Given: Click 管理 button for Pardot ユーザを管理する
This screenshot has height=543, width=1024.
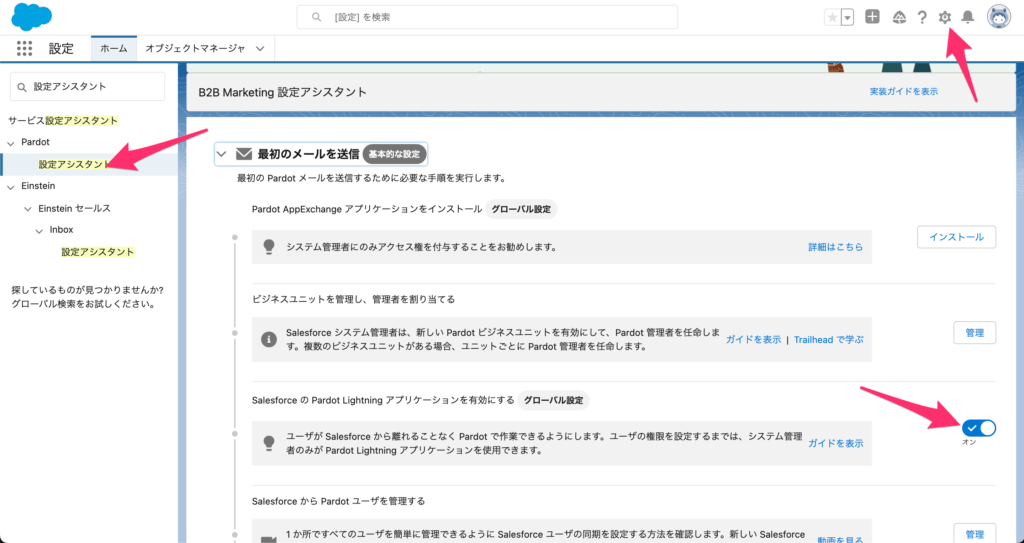Looking at the screenshot, I should click(x=974, y=534).
